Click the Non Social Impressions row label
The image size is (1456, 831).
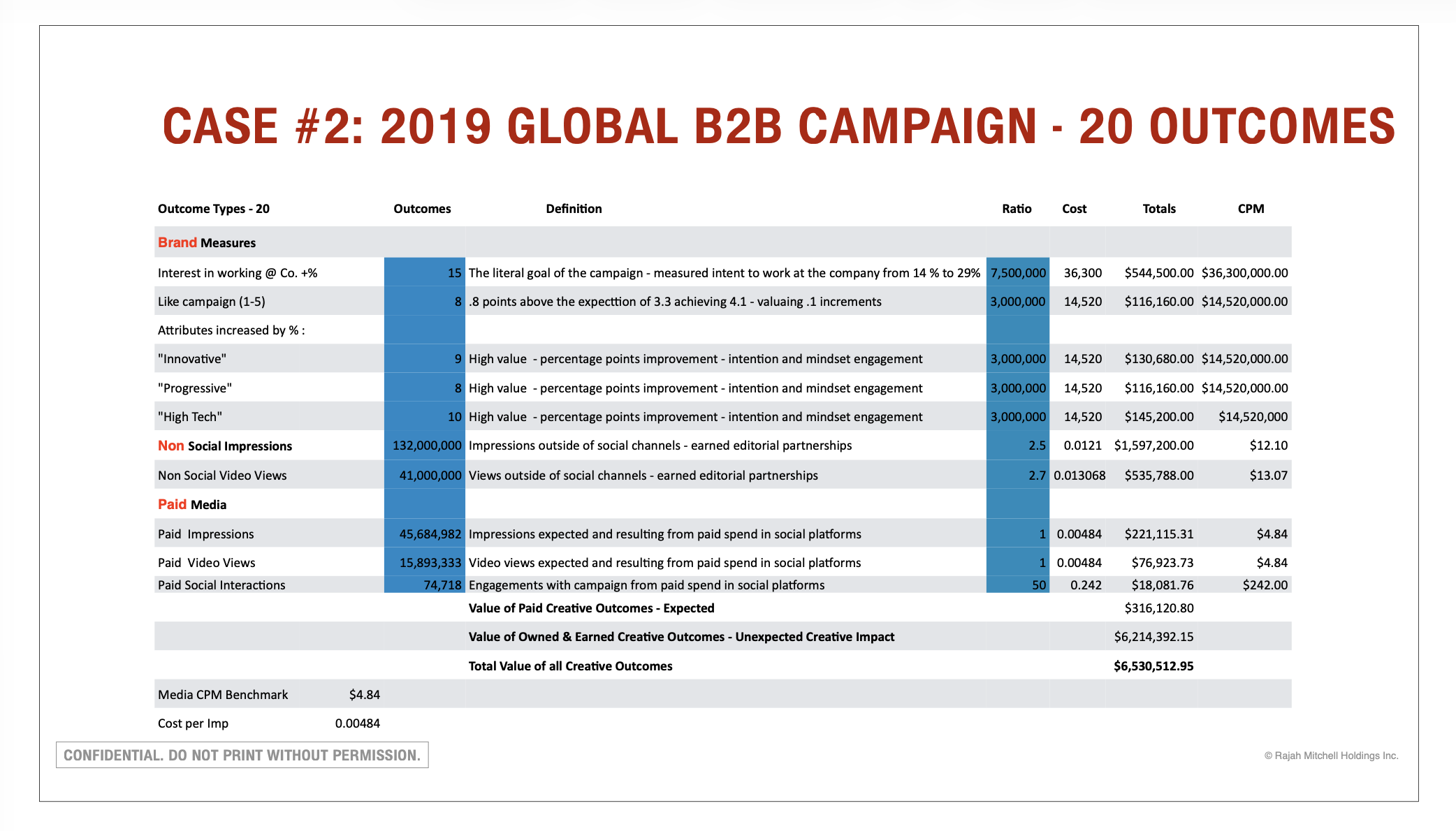coord(224,446)
